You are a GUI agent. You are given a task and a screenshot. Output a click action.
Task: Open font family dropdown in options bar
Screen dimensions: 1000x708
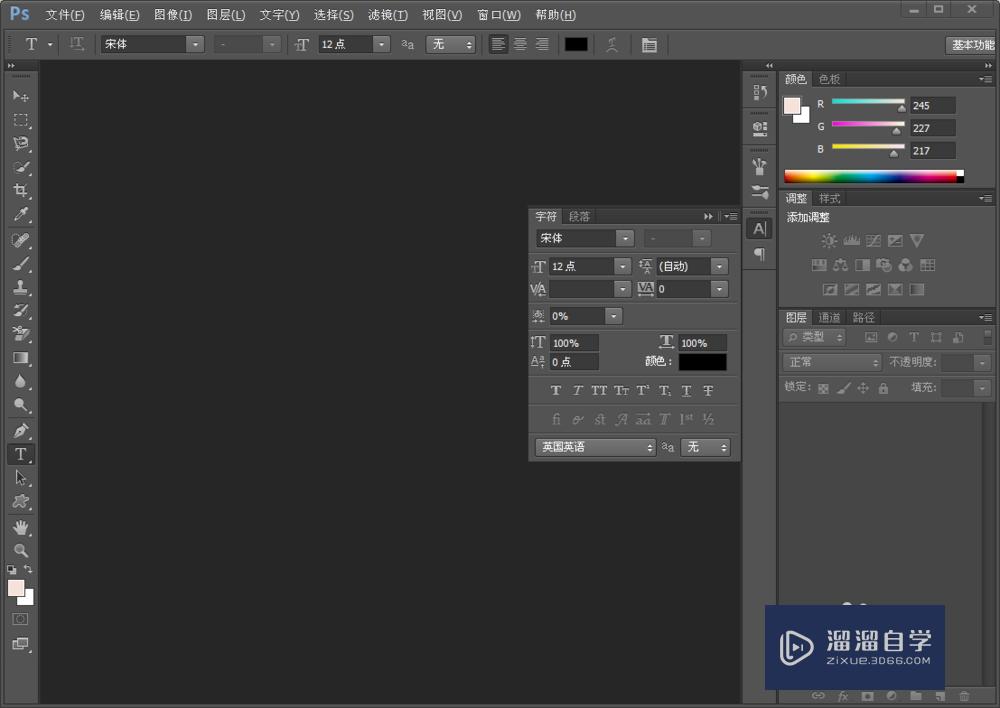coord(195,44)
